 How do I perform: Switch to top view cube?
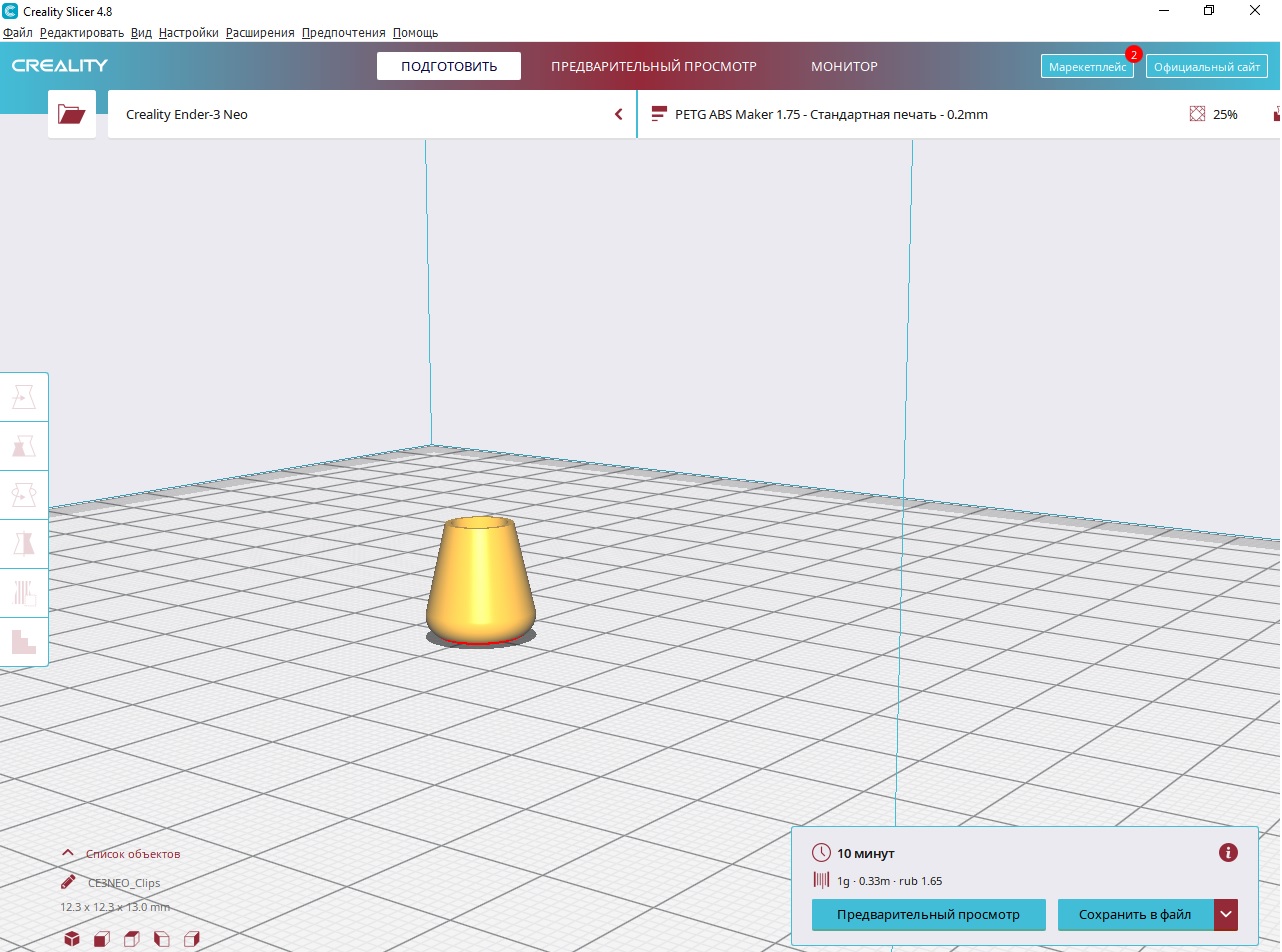(132, 939)
